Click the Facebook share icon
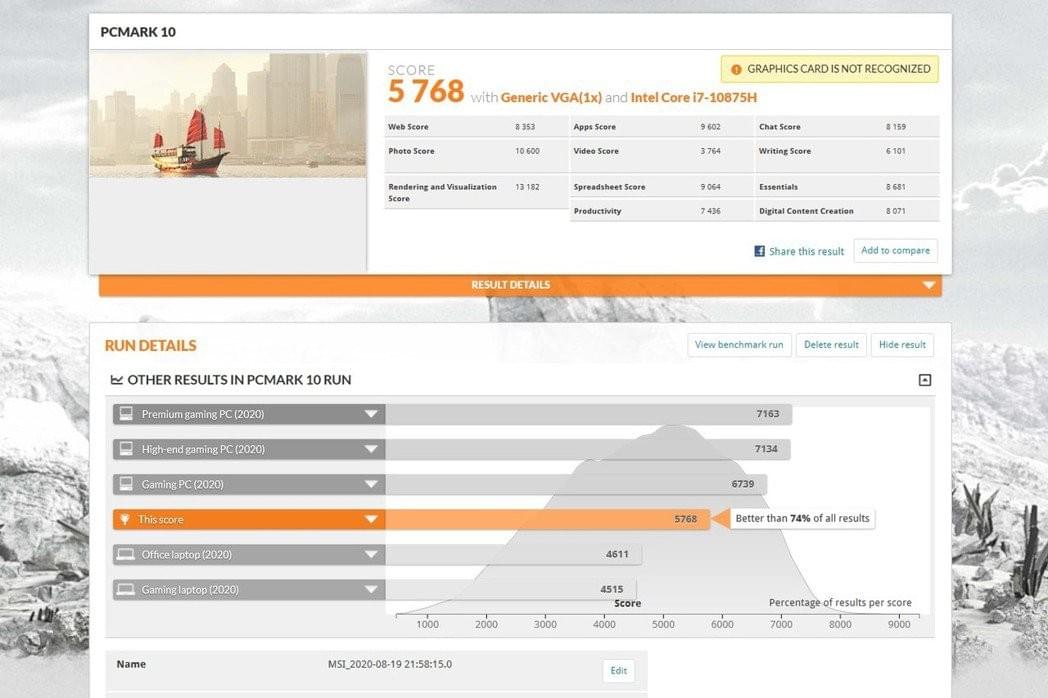The width and height of the screenshot is (1048, 698). [x=759, y=251]
